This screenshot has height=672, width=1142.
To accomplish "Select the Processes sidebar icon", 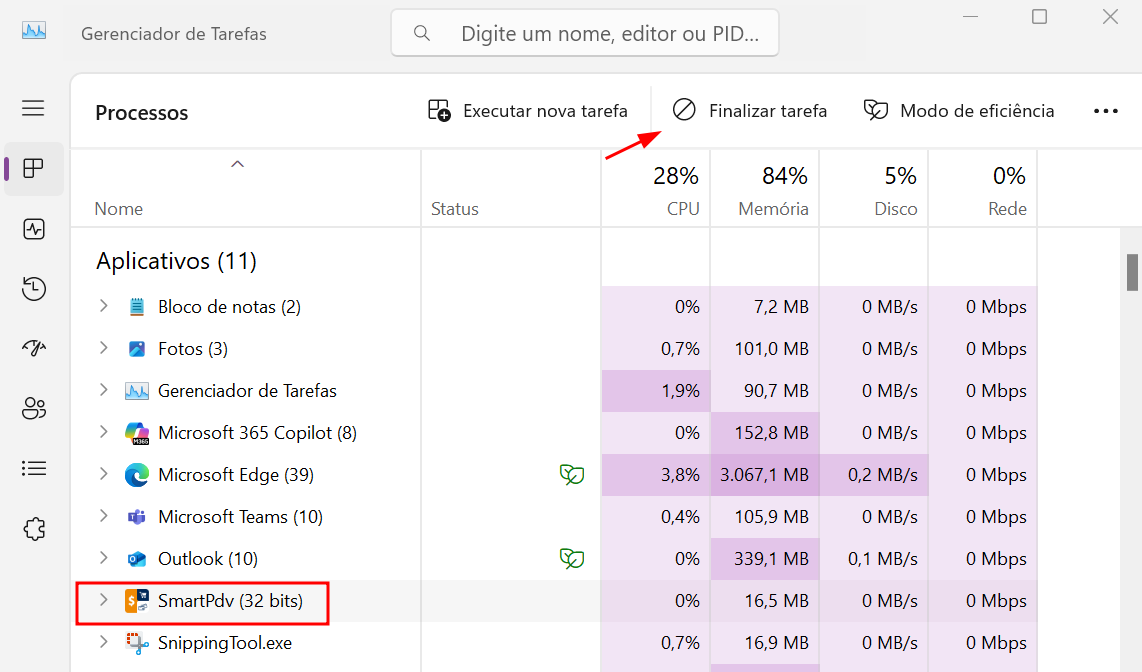I will pyautogui.click(x=34, y=169).
